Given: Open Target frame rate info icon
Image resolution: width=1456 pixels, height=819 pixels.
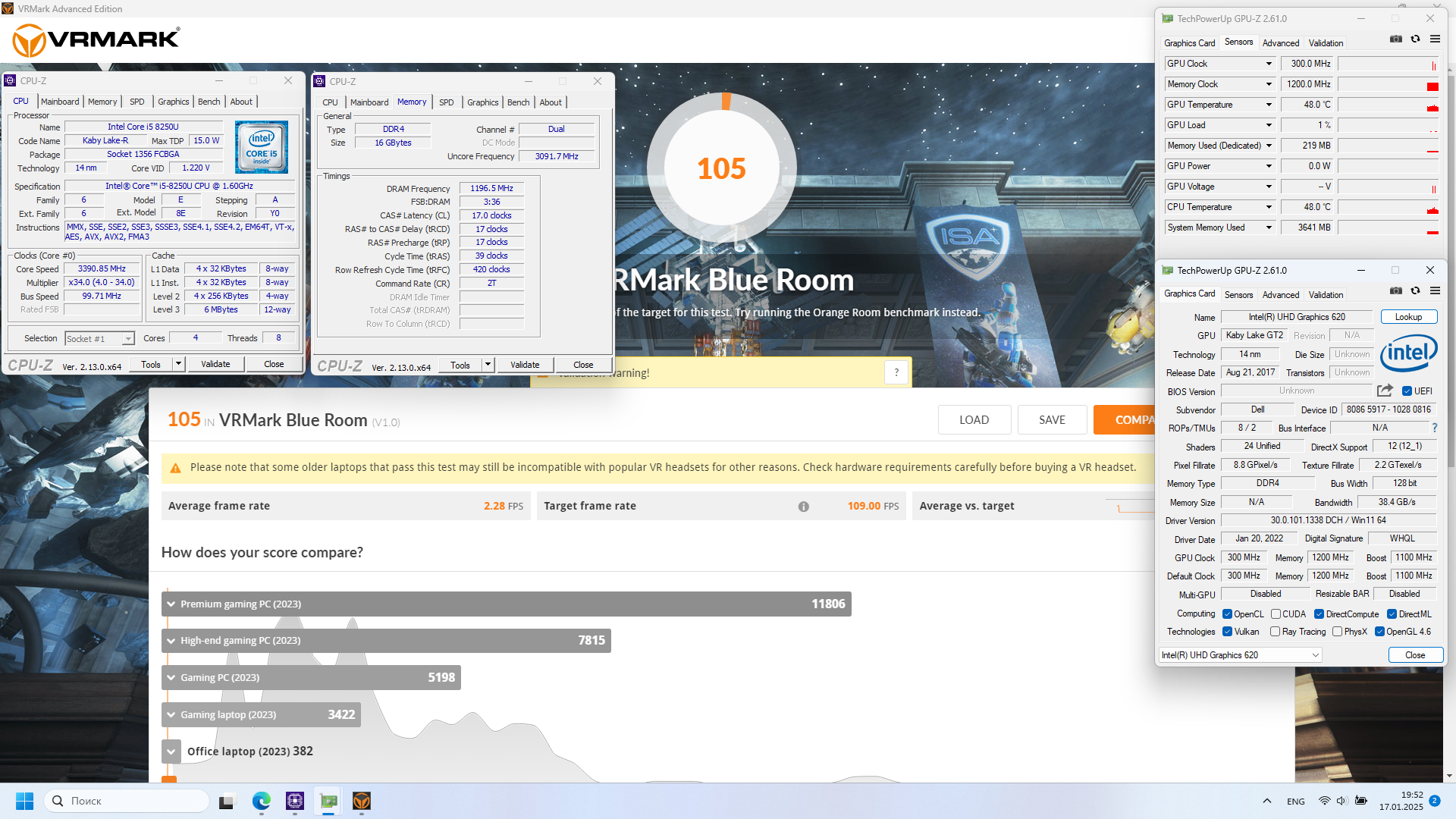Looking at the screenshot, I should pos(803,507).
